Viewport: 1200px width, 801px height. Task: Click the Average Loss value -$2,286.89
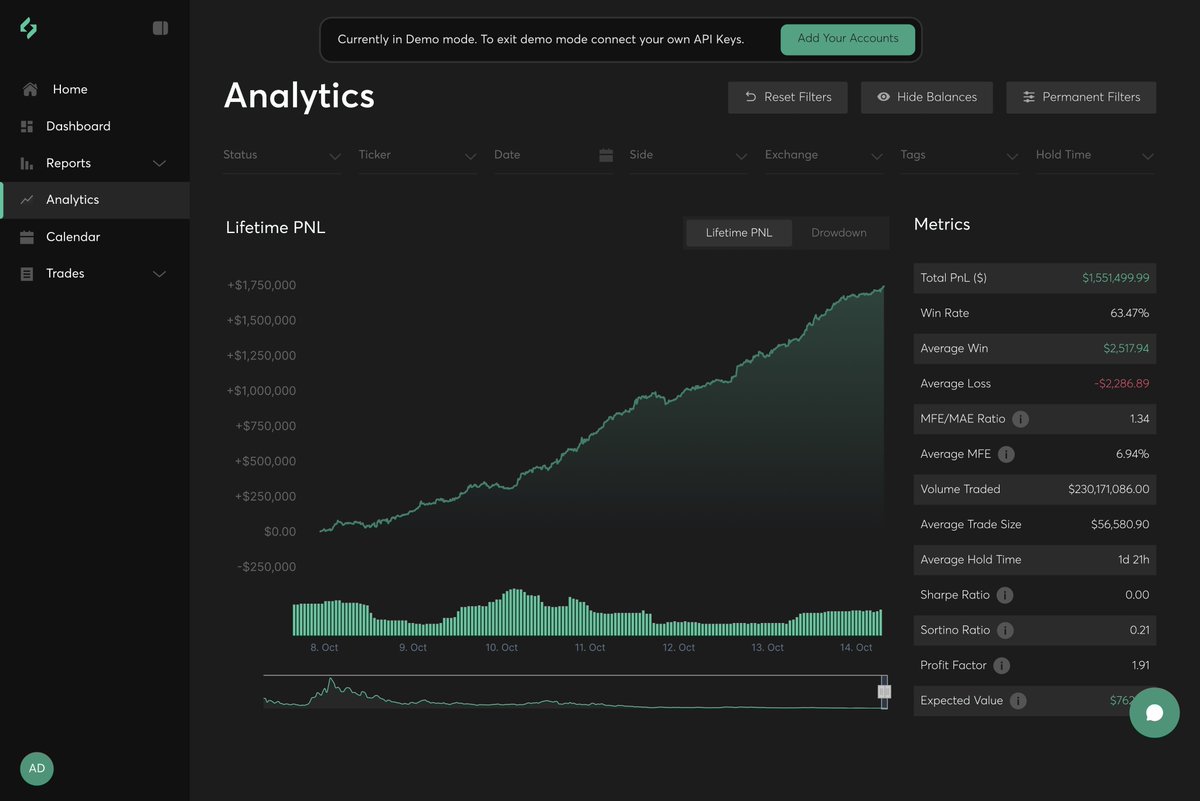tap(1121, 384)
